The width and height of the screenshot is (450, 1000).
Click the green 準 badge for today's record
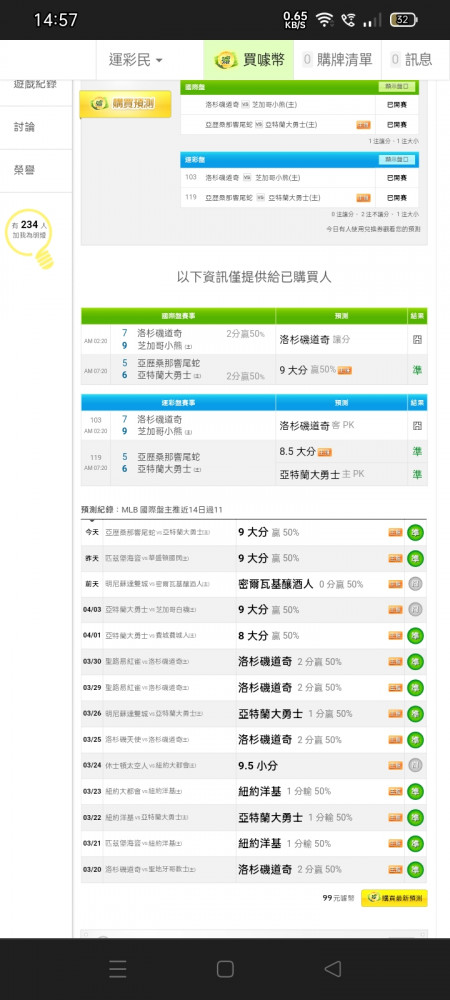pyautogui.click(x=416, y=533)
